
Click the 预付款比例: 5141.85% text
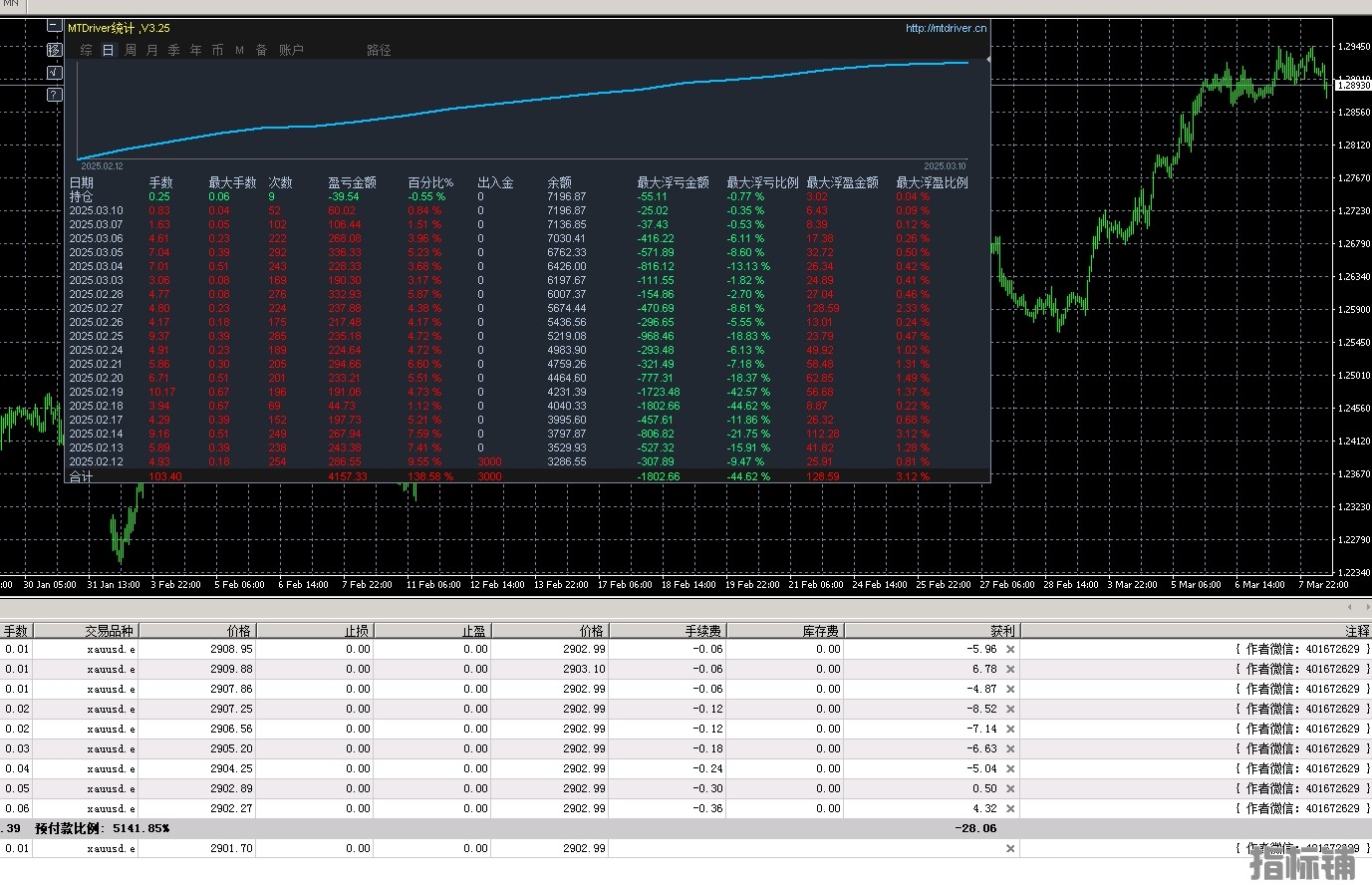[102, 828]
